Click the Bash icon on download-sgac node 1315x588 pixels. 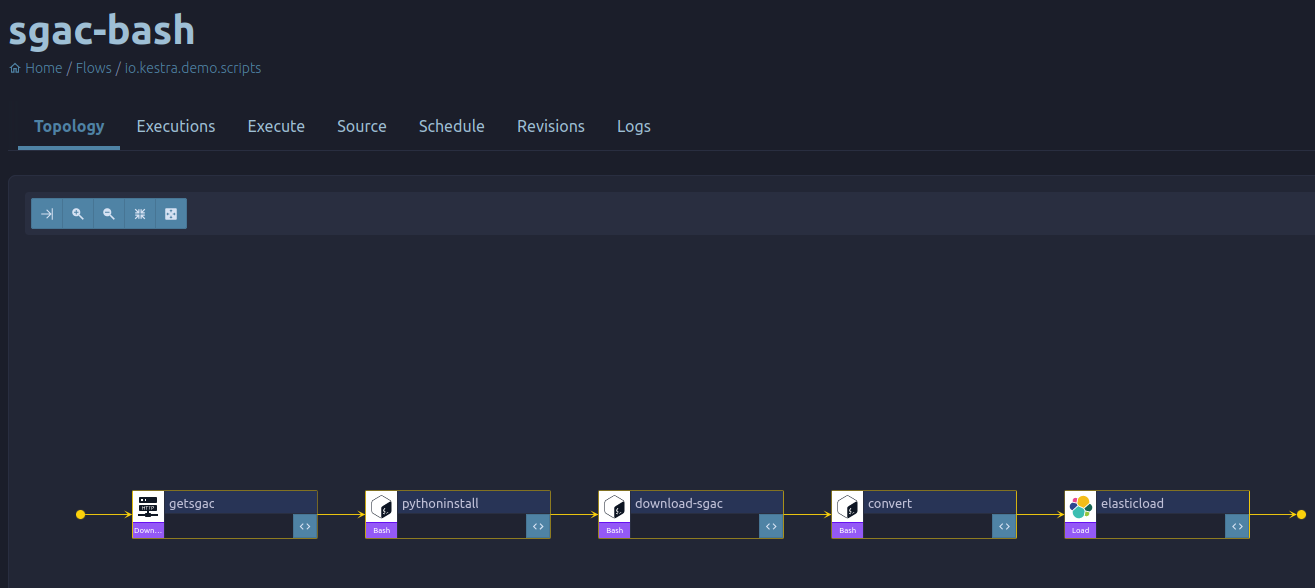pos(614,506)
